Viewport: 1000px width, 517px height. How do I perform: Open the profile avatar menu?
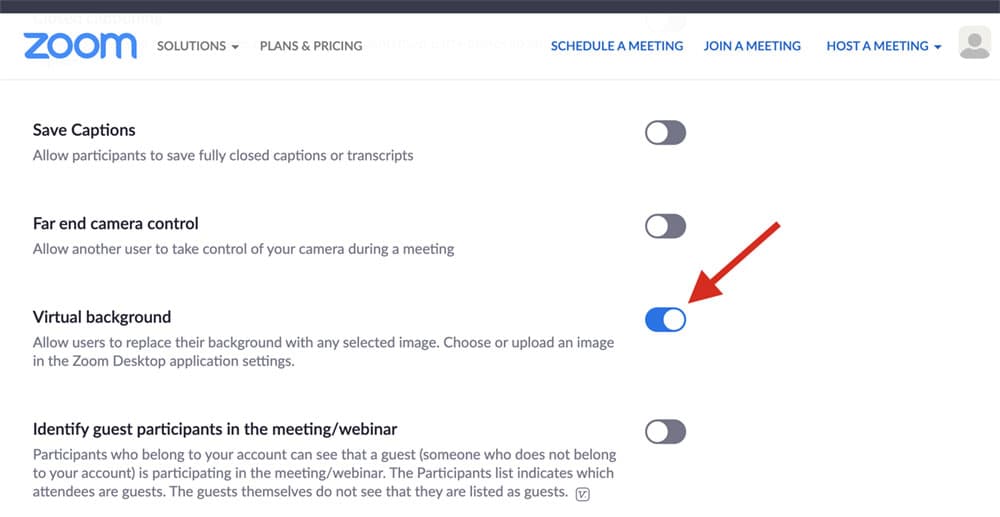point(974,43)
